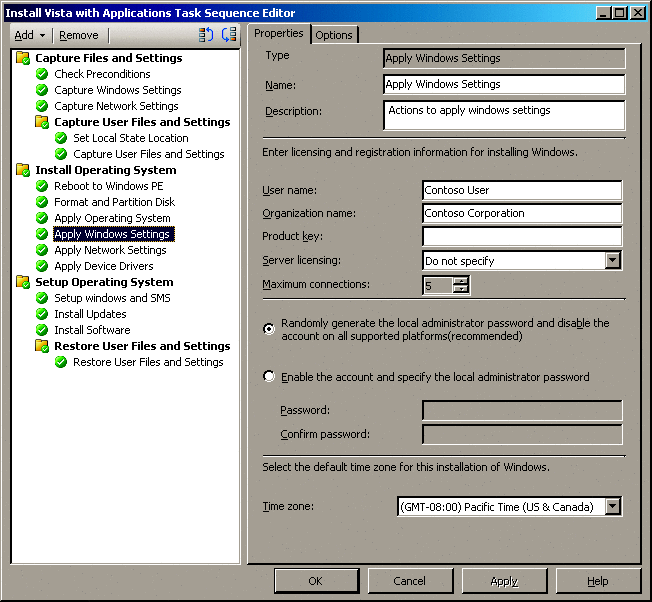652x602 pixels.
Task: Select Apply Device Drivers step in tree
Action: coord(103,266)
